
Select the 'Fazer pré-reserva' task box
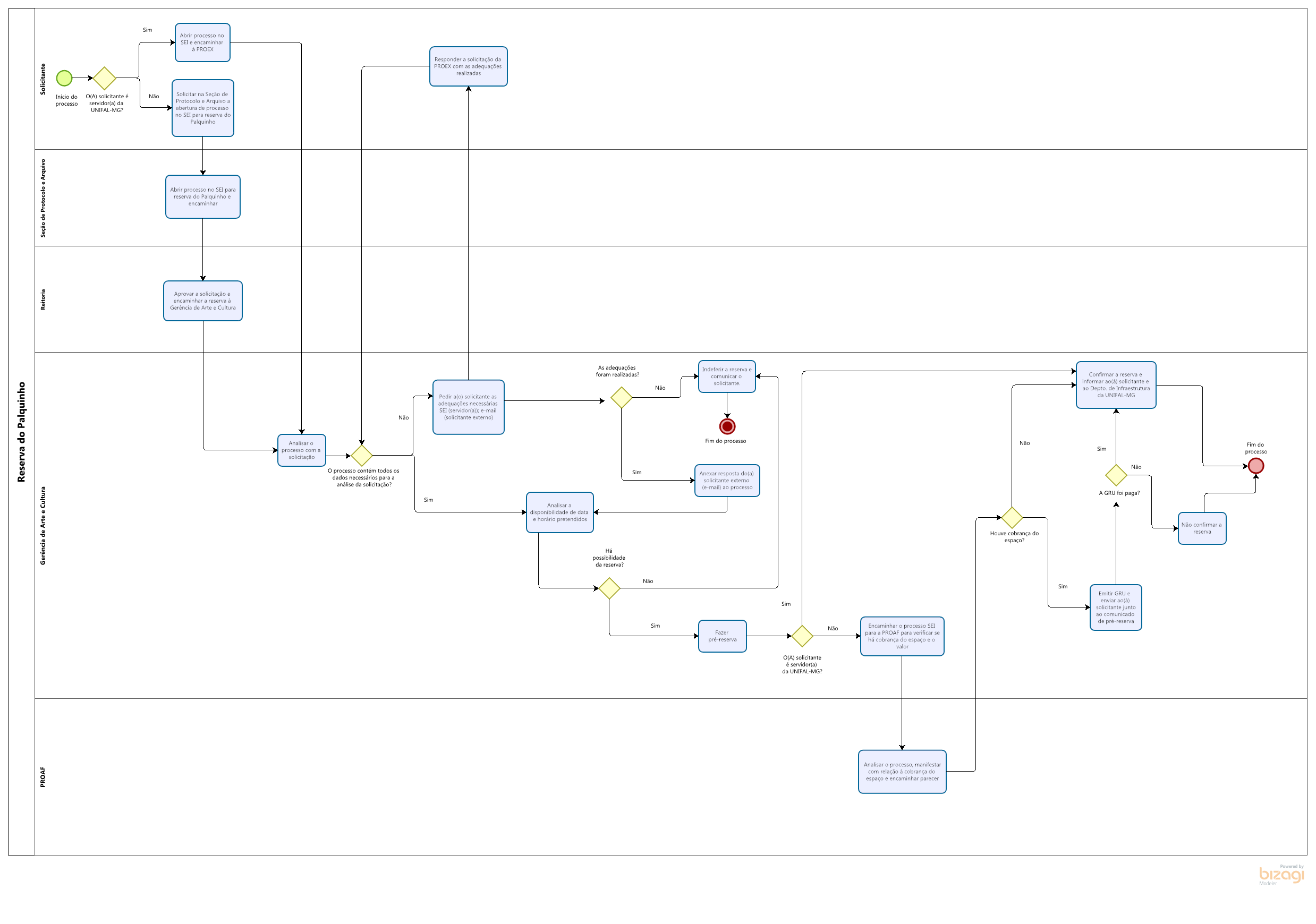[x=722, y=636]
